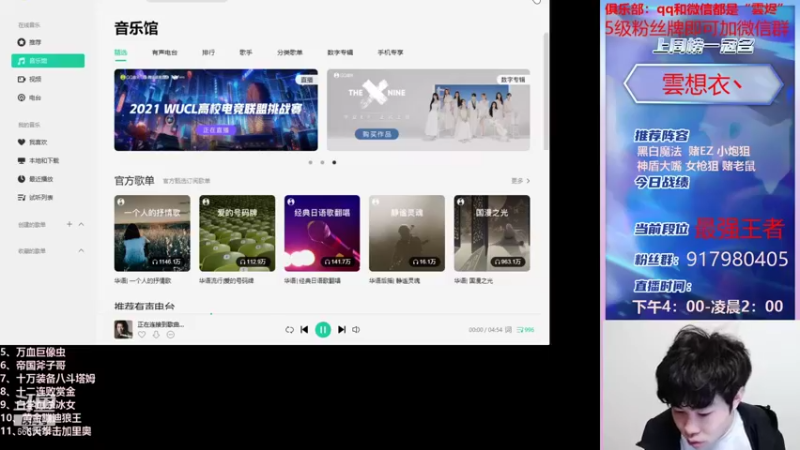Show lyrics with 词 icon
This screenshot has height=450, width=800.
tap(508, 330)
